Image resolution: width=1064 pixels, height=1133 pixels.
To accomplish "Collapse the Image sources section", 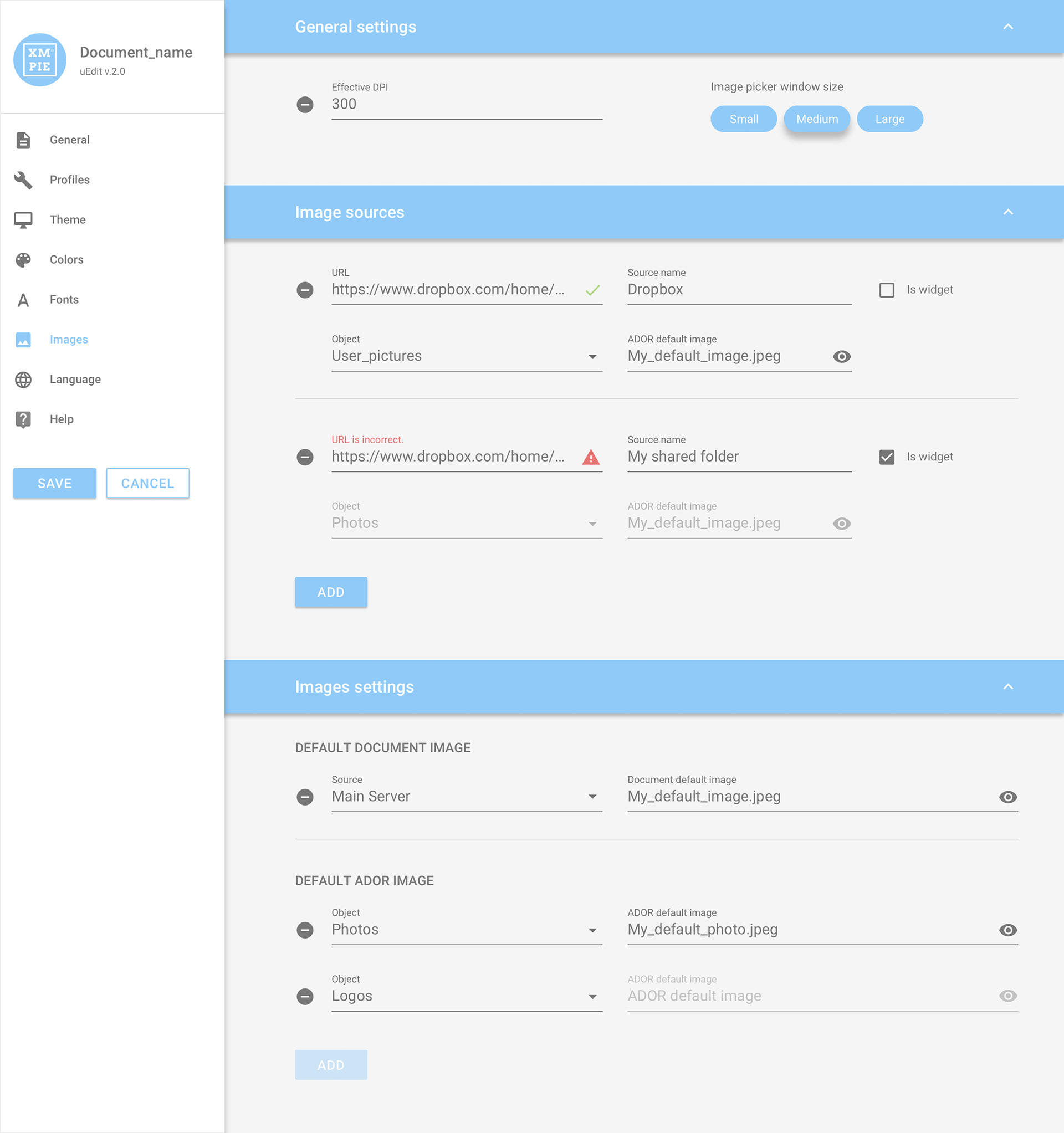I will tap(1008, 212).
